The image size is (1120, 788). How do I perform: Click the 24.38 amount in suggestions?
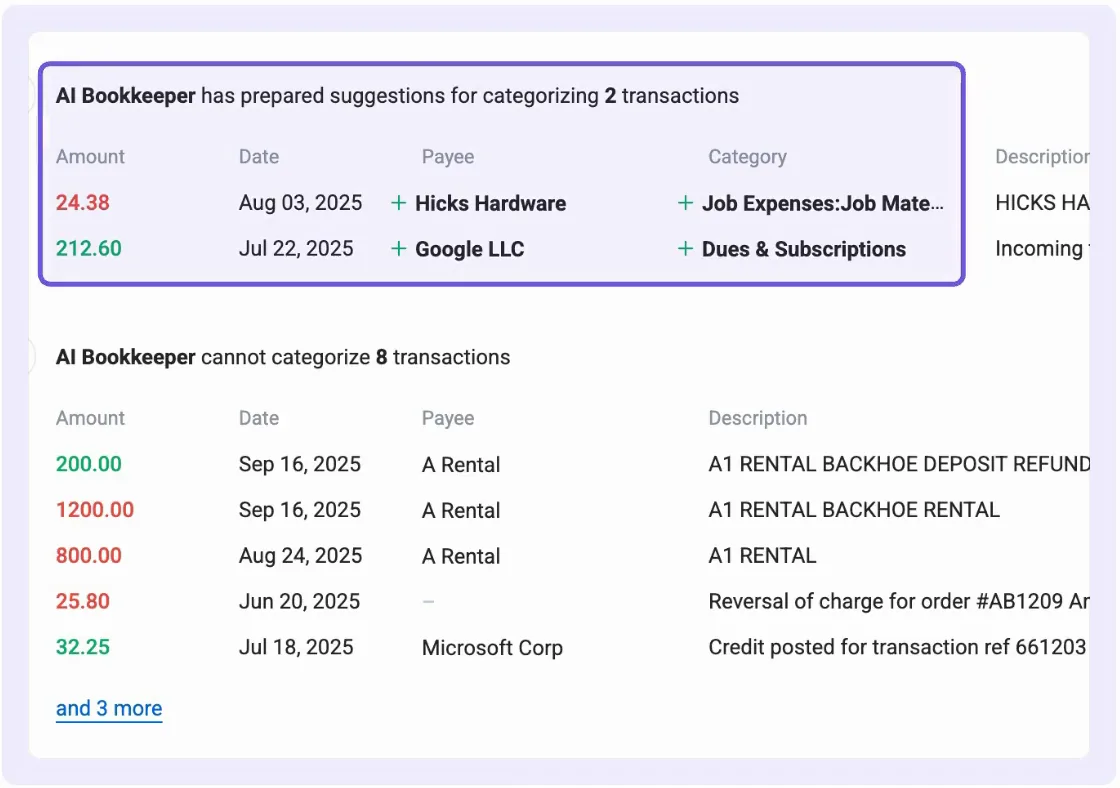(83, 203)
